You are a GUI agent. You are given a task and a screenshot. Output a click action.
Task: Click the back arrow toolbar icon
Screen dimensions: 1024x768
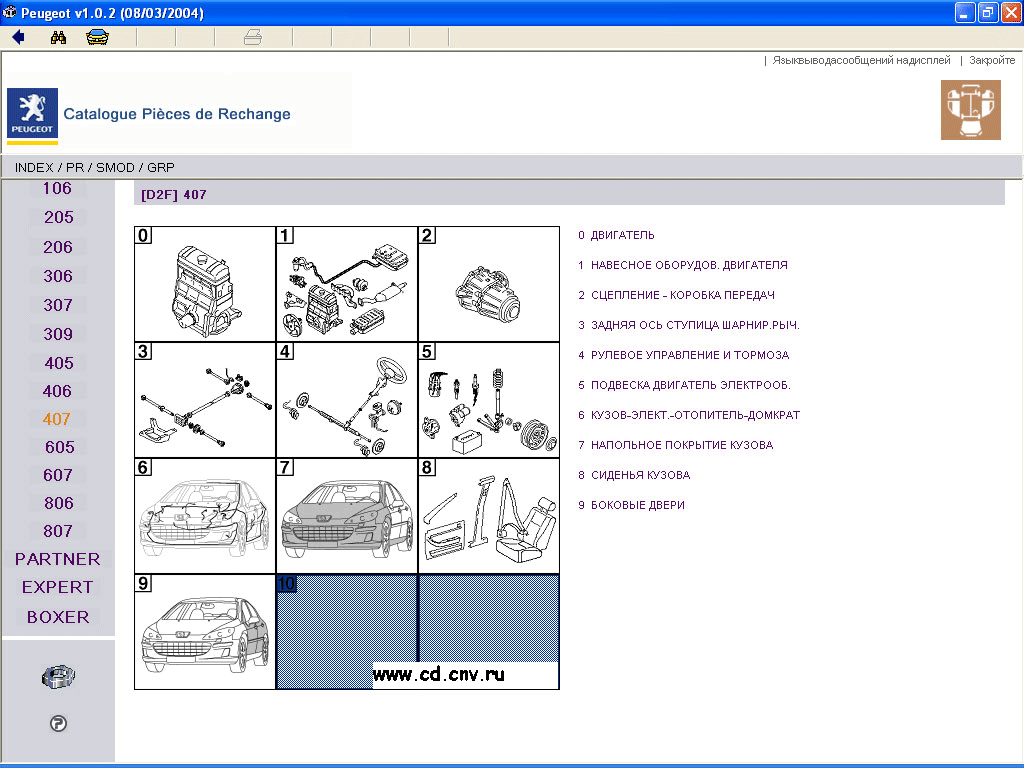click(x=18, y=37)
